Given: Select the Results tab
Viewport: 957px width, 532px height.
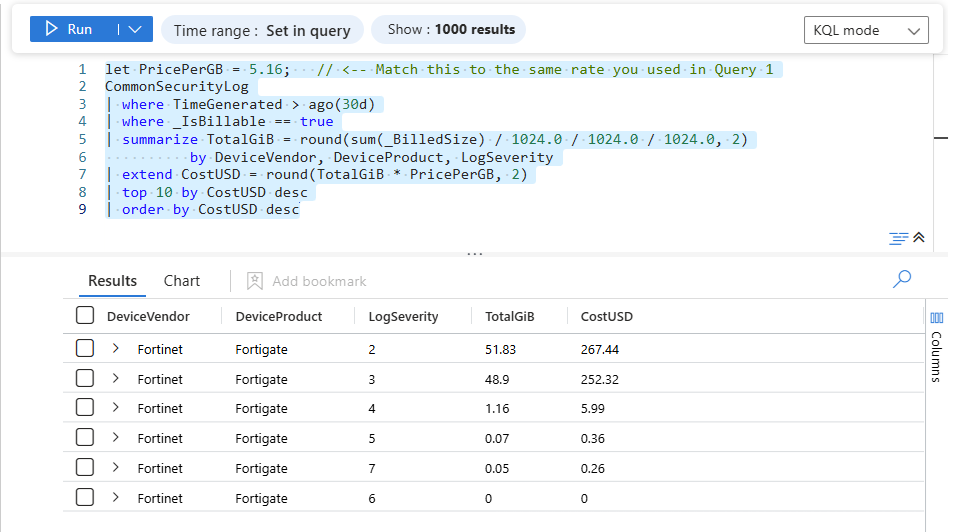Looking at the screenshot, I should [112, 281].
